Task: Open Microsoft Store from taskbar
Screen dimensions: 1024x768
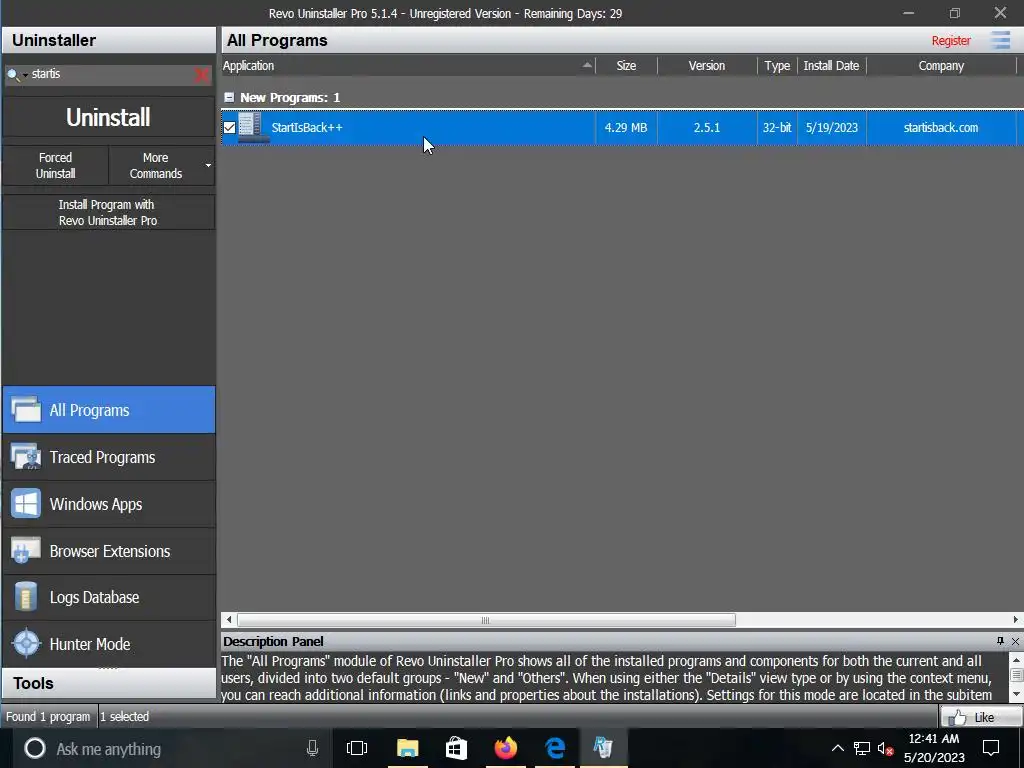Action: pos(456,748)
